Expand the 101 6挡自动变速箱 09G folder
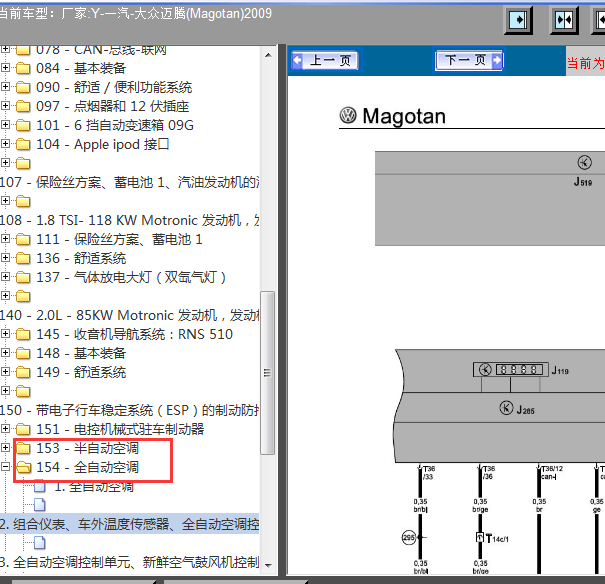Image resolution: width=605 pixels, height=584 pixels. [5, 125]
